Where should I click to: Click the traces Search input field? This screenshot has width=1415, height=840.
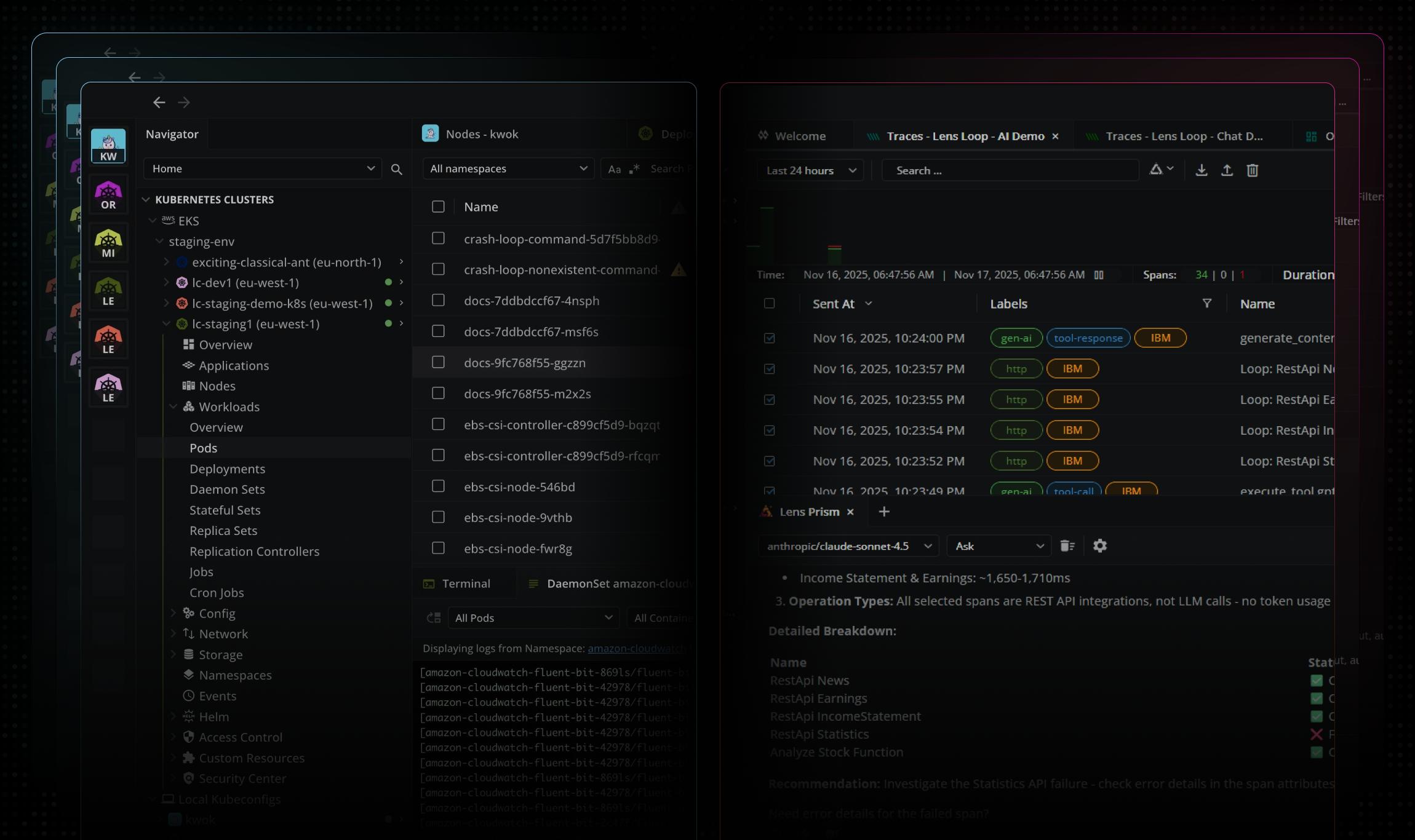tap(1009, 171)
